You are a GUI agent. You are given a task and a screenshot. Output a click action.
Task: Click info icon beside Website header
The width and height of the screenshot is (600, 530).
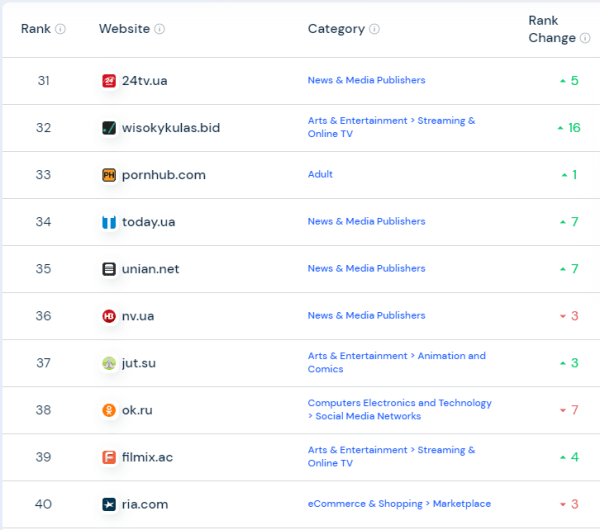click(160, 29)
